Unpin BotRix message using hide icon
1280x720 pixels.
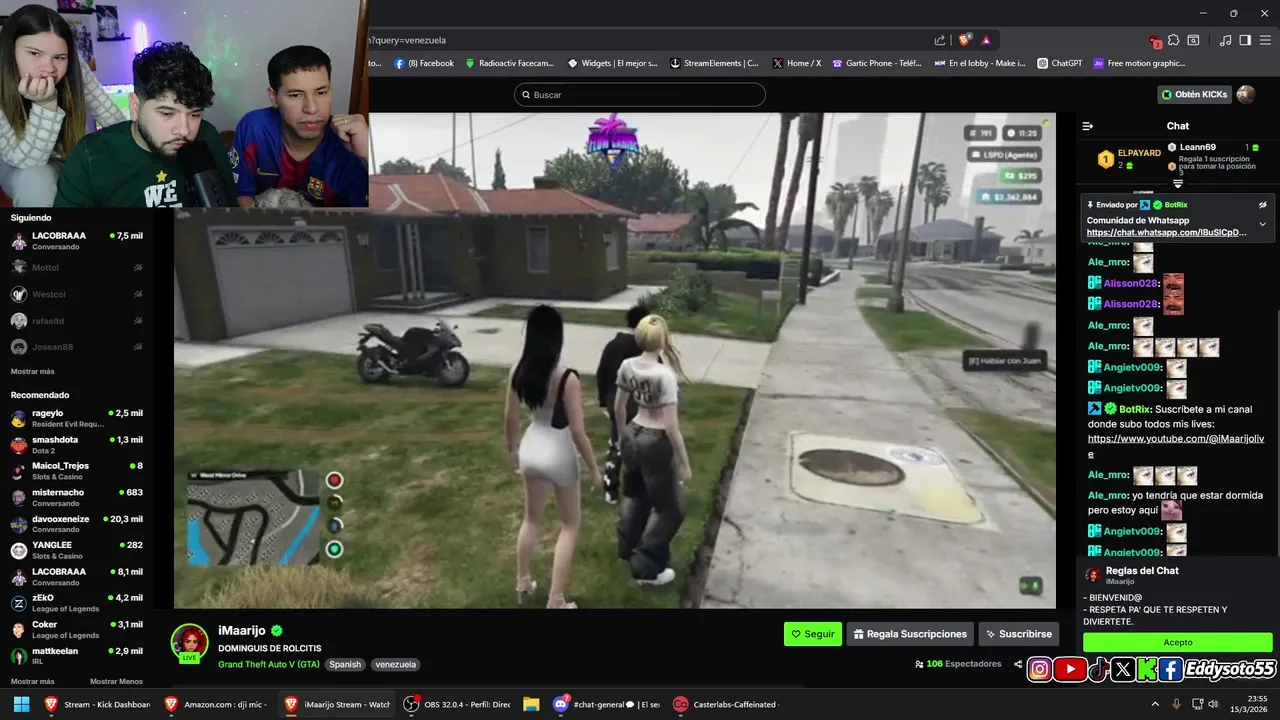coord(1262,204)
